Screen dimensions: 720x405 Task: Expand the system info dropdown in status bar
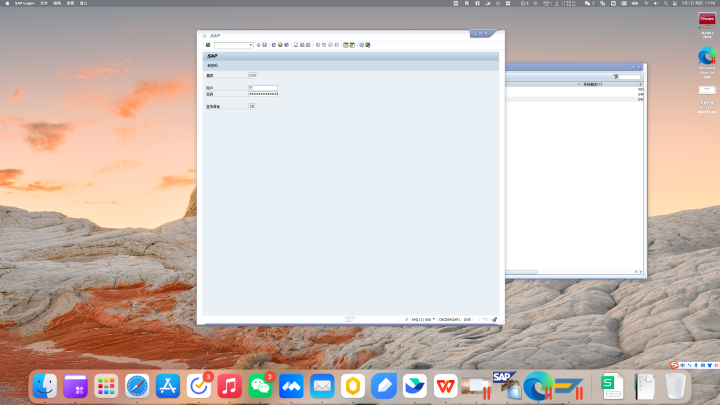coord(433,319)
